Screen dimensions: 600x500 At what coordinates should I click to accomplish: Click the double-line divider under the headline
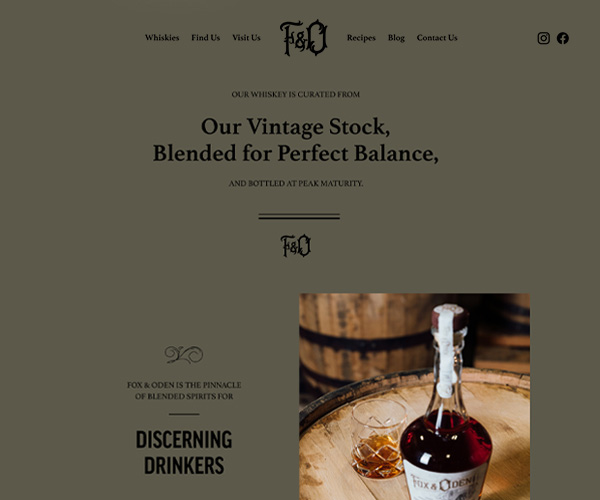click(299, 217)
